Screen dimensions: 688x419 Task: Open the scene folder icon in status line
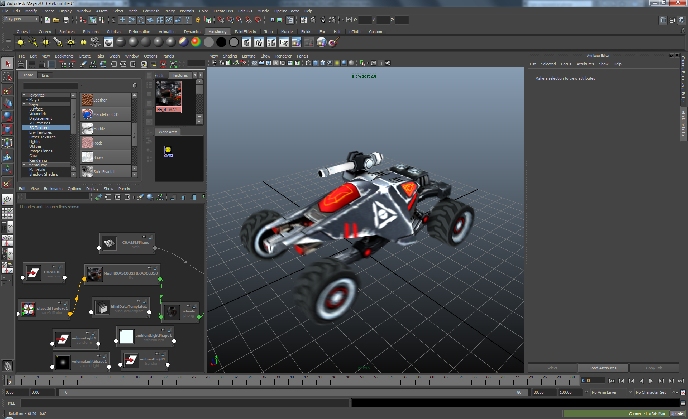[56, 20]
